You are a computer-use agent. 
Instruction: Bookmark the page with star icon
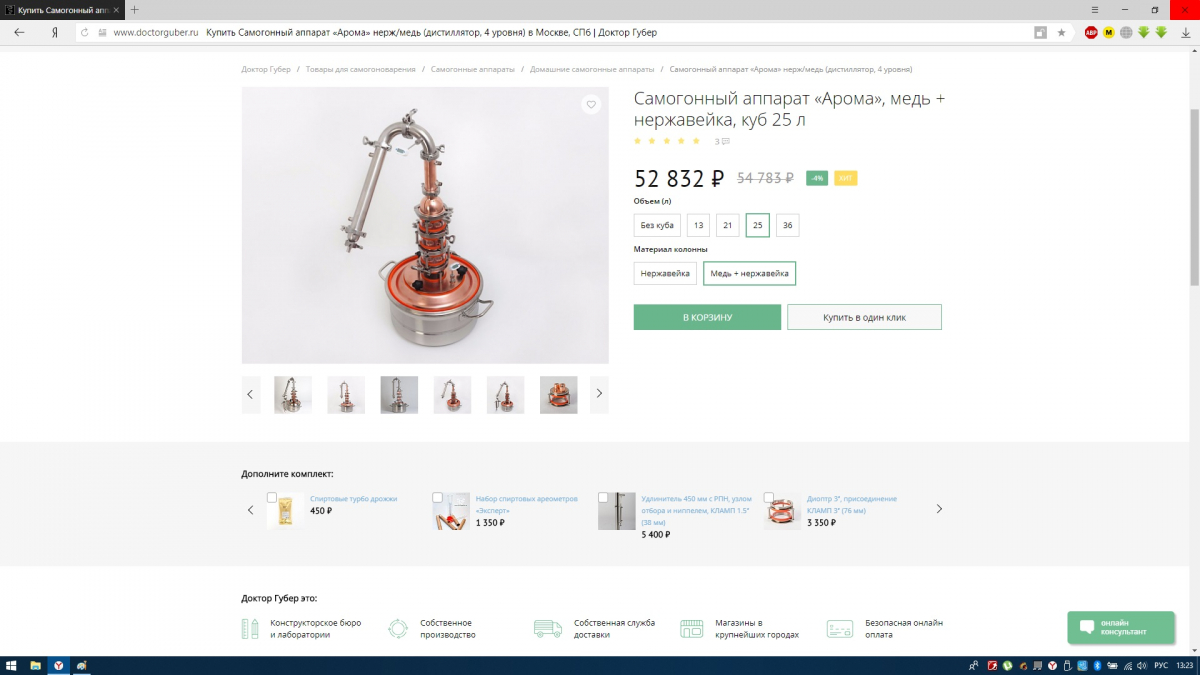pos(1061,32)
